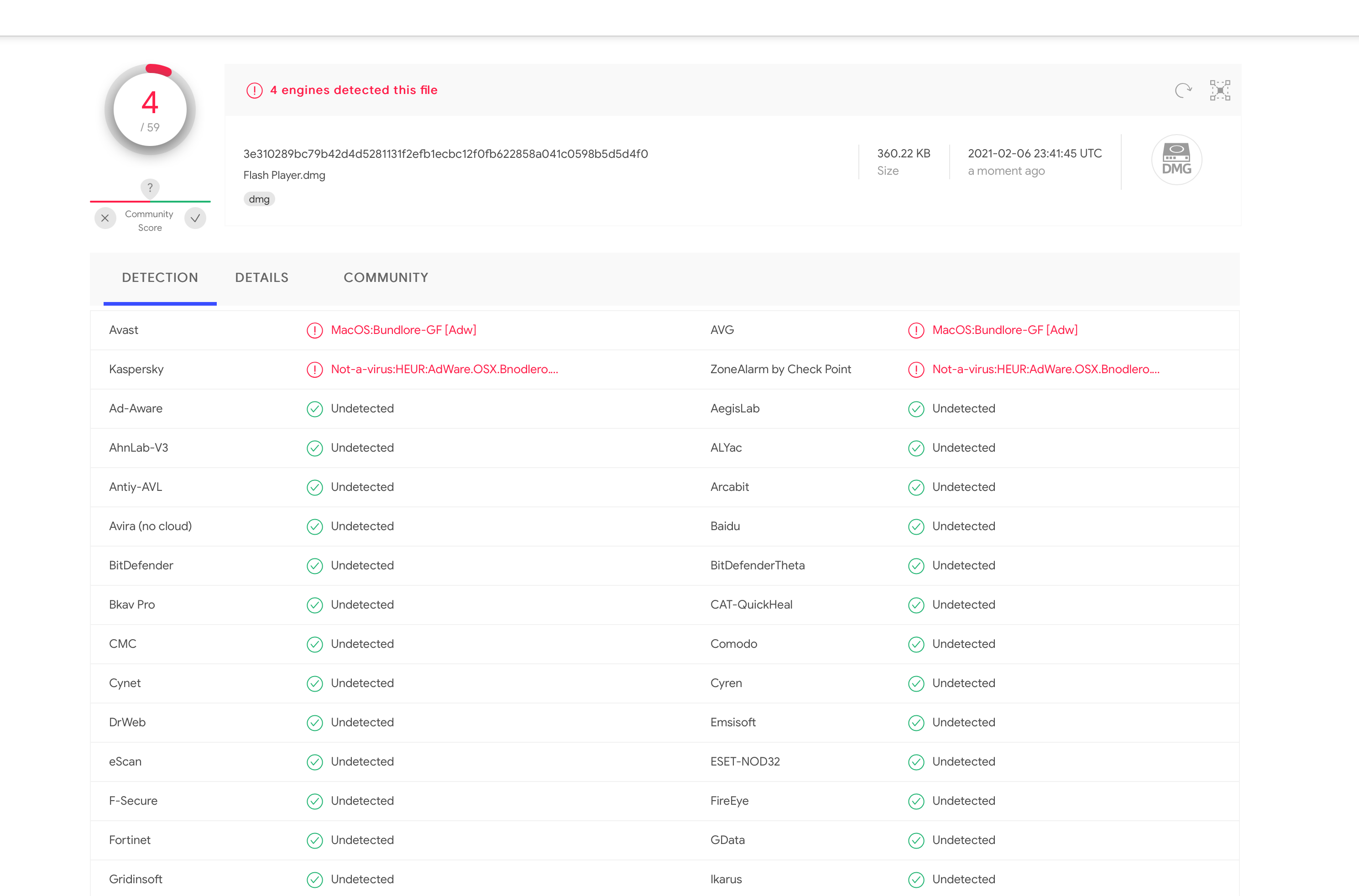Click AVG's MacOS:Bundlore-GF [Adw] result

tap(1005, 330)
